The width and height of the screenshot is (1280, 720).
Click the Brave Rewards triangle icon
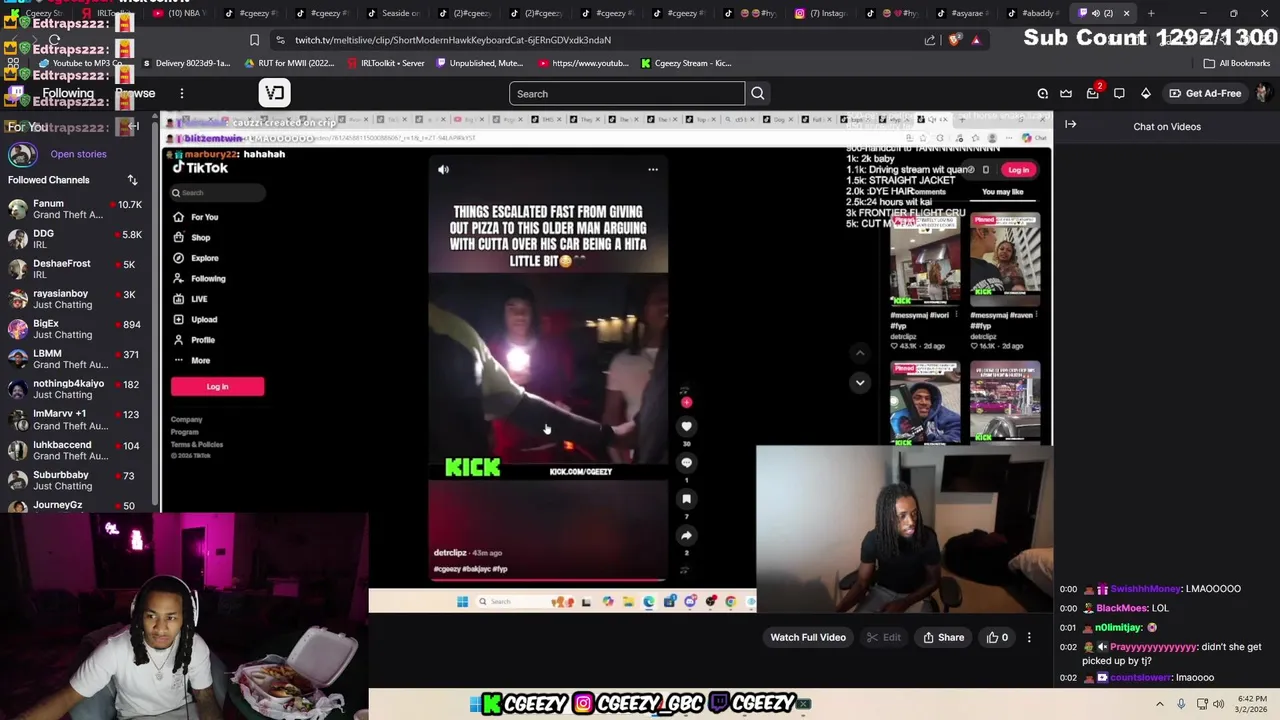(x=976, y=40)
